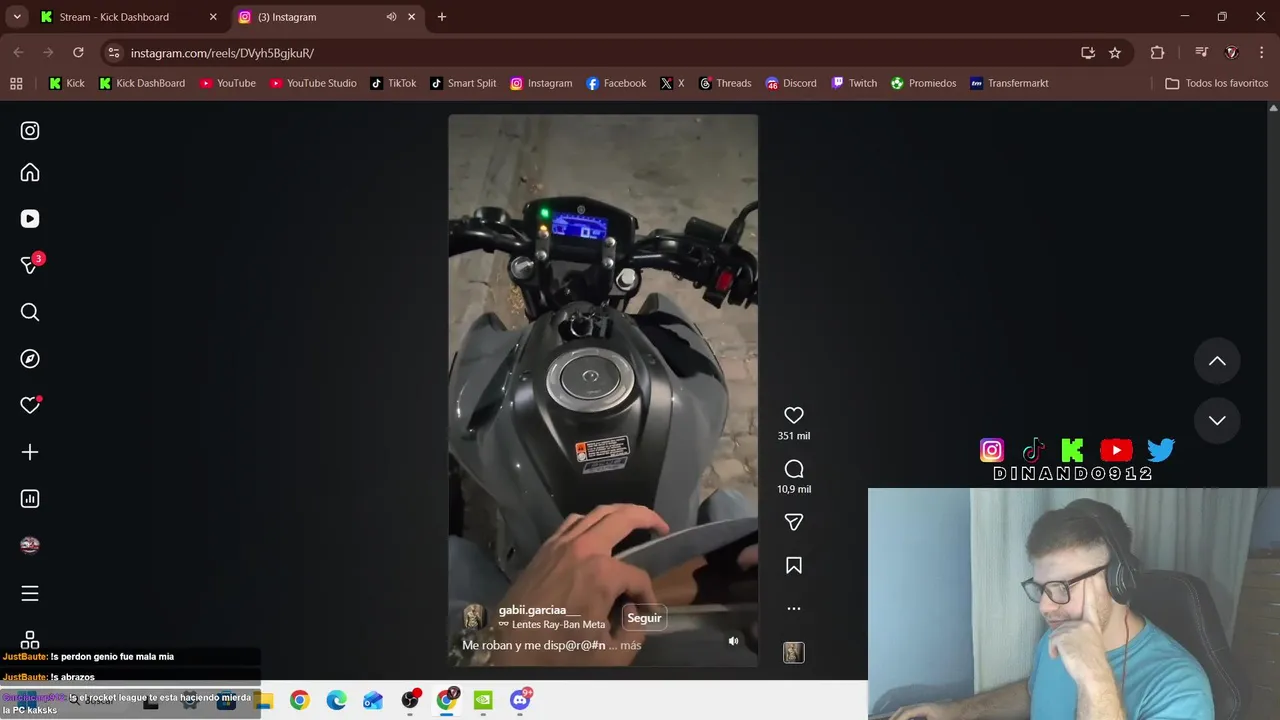Open a new browser tab
This screenshot has width=1280, height=720.
[442, 17]
